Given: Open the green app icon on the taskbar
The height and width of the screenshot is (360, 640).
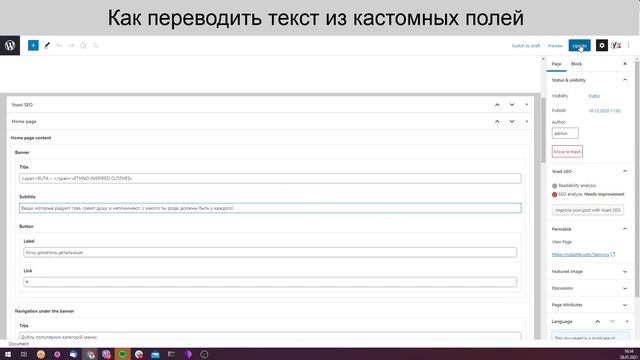Looking at the screenshot, I should tap(122, 354).
